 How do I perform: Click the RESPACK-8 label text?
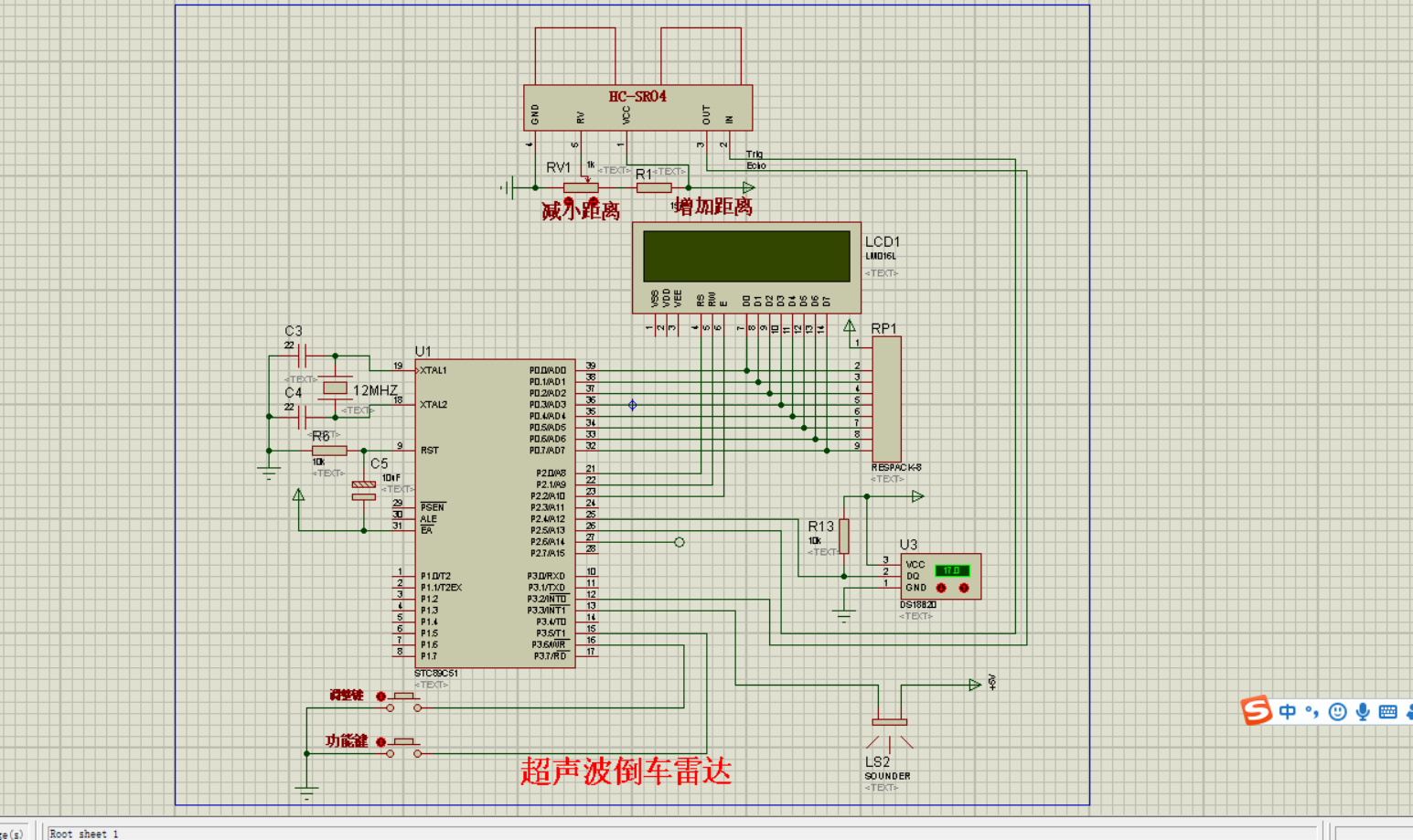[896, 467]
